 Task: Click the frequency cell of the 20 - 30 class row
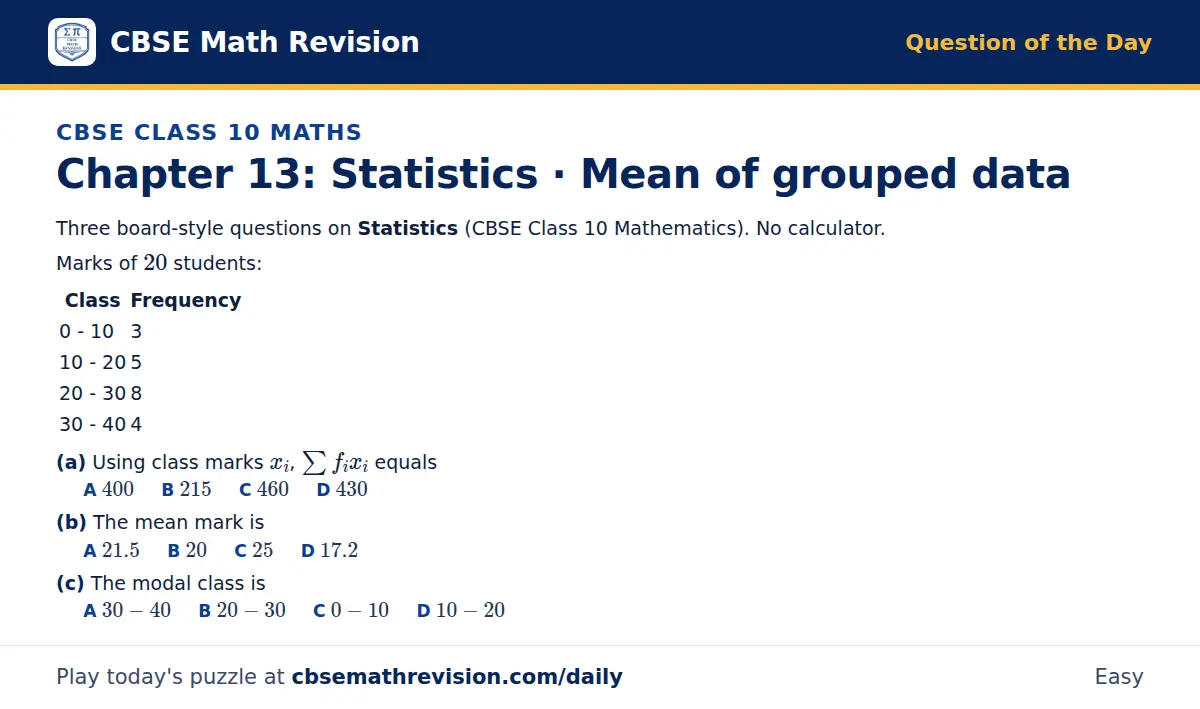click(x=136, y=393)
